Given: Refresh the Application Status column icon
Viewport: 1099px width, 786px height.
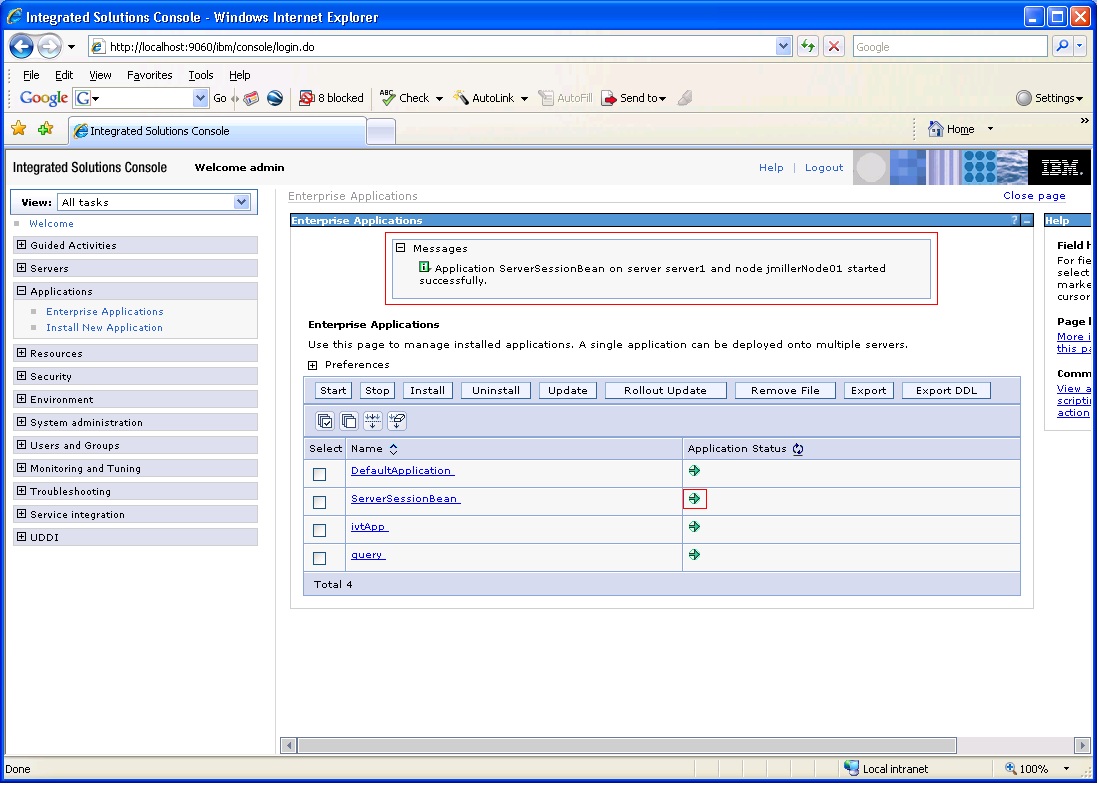Looking at the screenshot, I should pyautogui.click(x=798, y=449).
